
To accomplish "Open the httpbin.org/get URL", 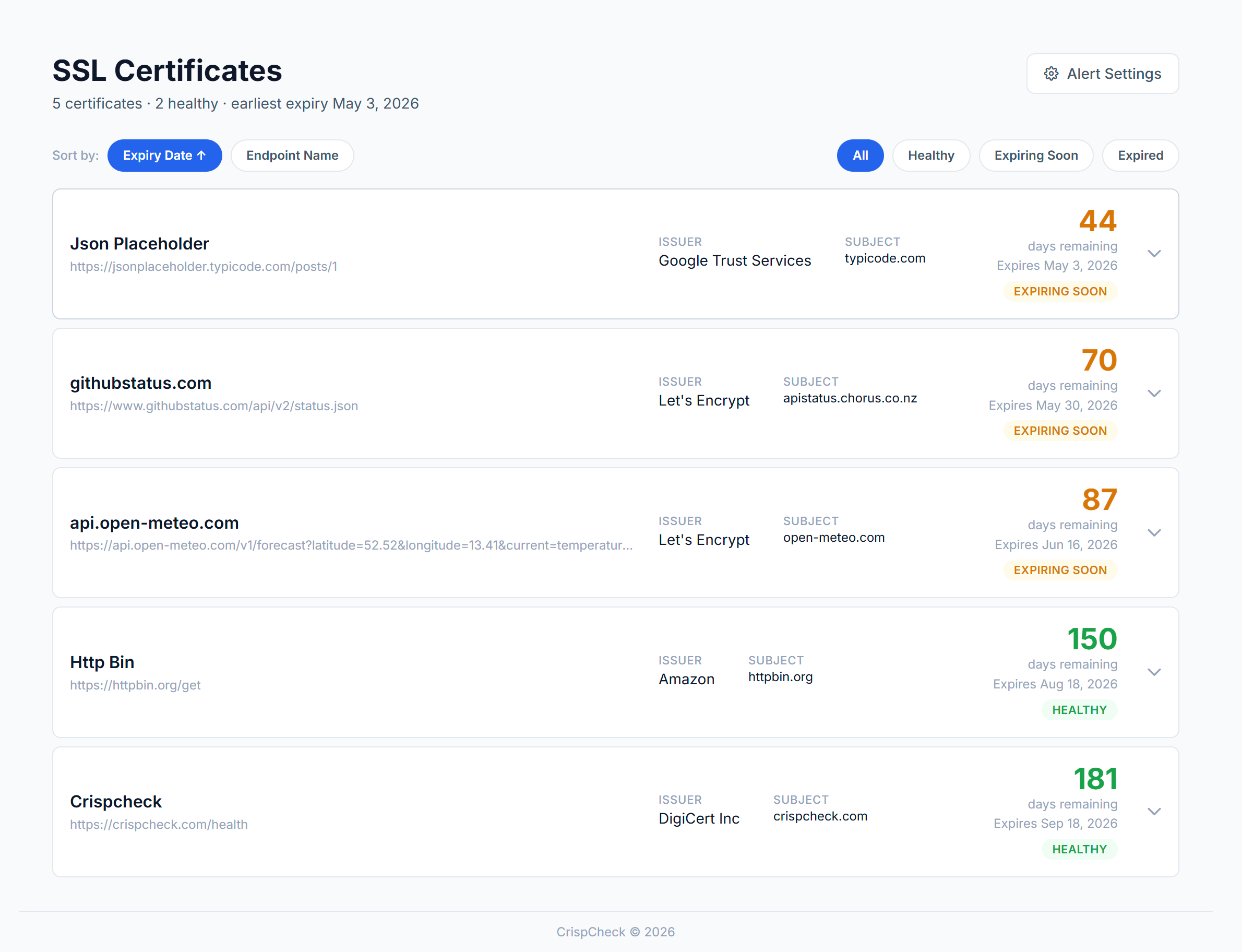I will click(x=135, y=685).
